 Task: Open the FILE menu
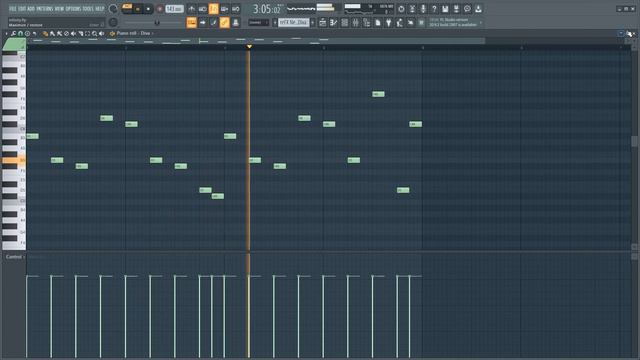13,9
